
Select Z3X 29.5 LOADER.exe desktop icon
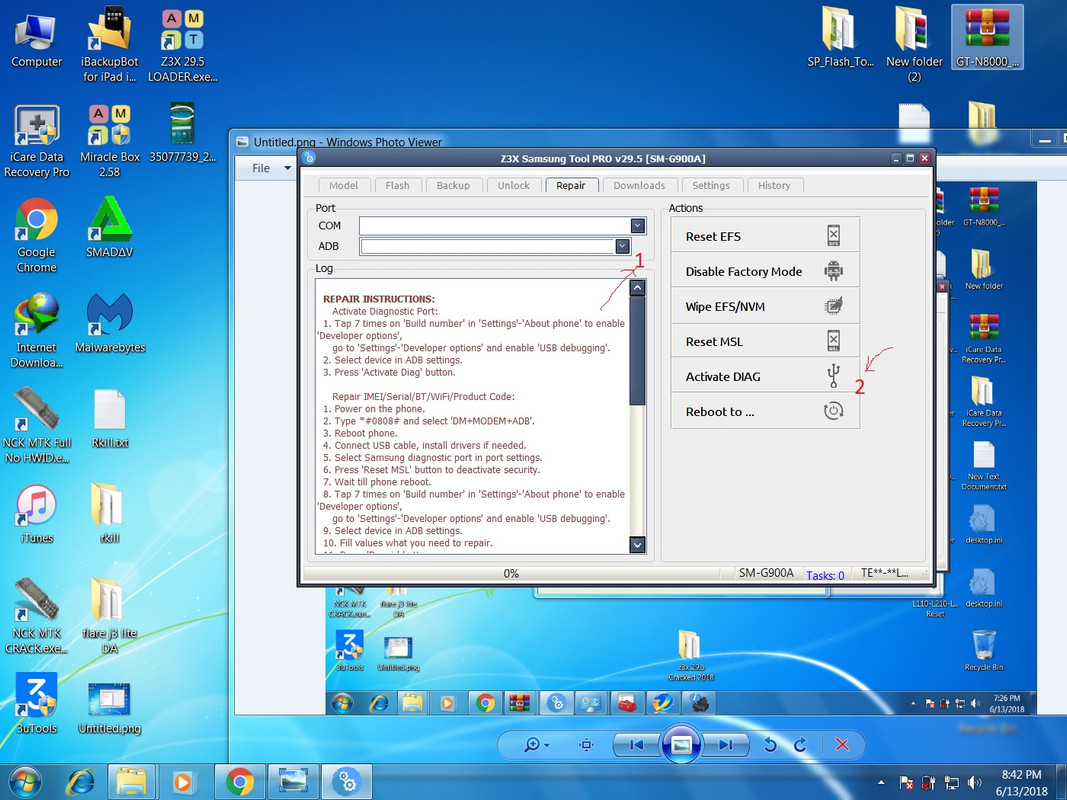pos(182,45)
